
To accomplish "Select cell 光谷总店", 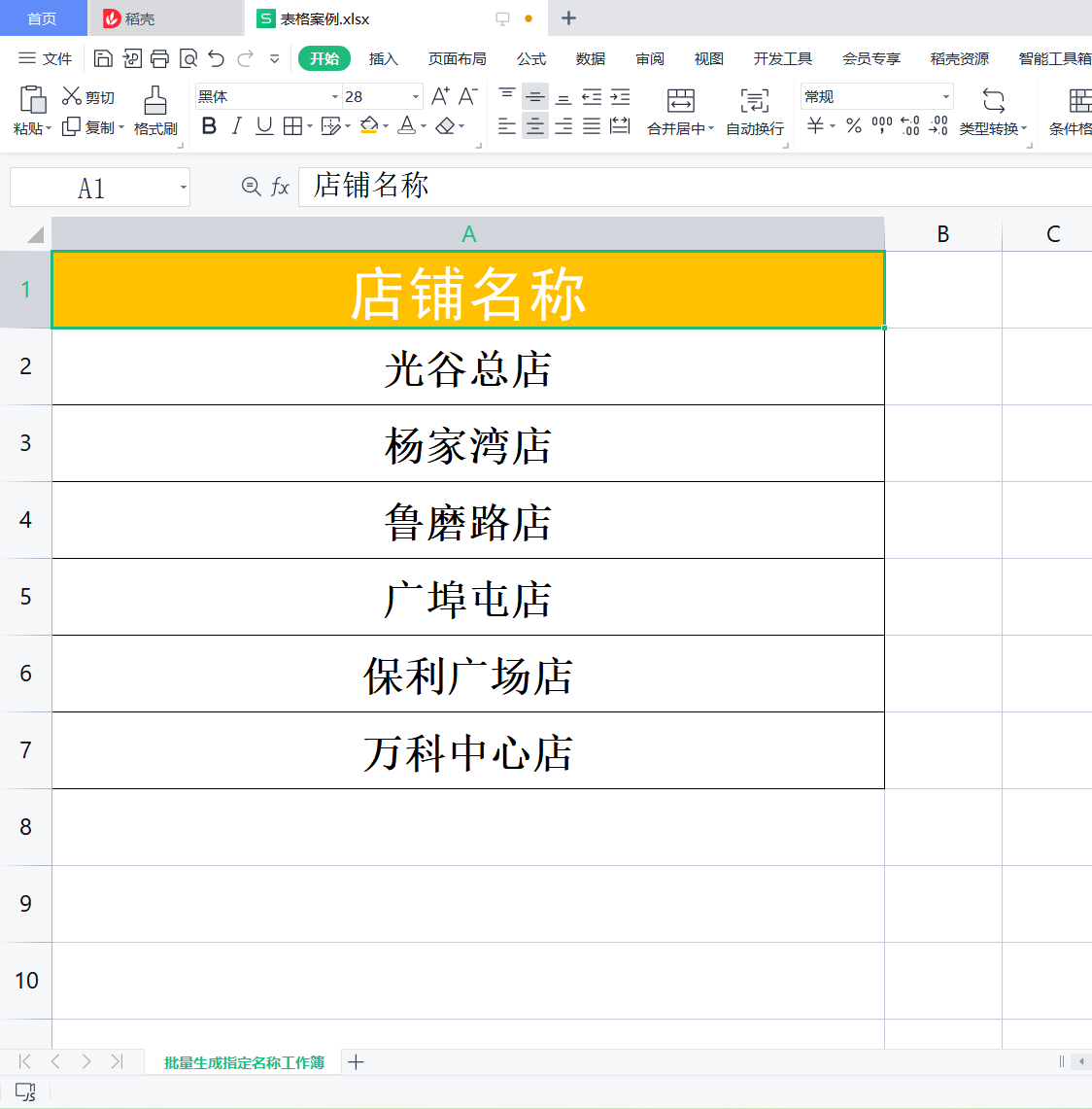I will click(x=468, y=367).
